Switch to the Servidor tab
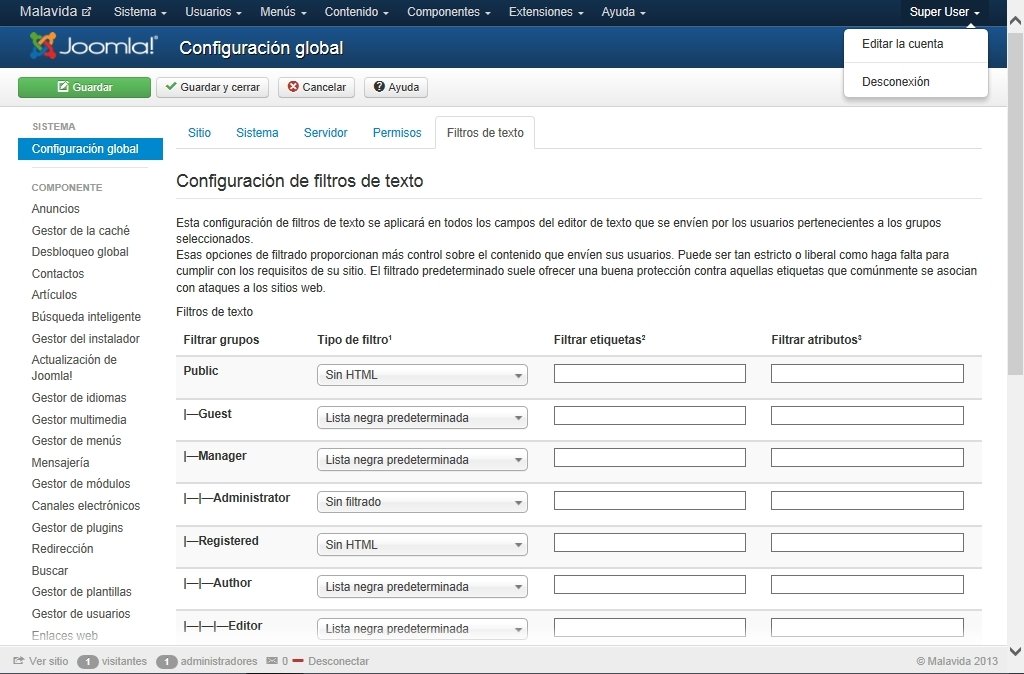The image size is (1024, 674). coord(325,133)
